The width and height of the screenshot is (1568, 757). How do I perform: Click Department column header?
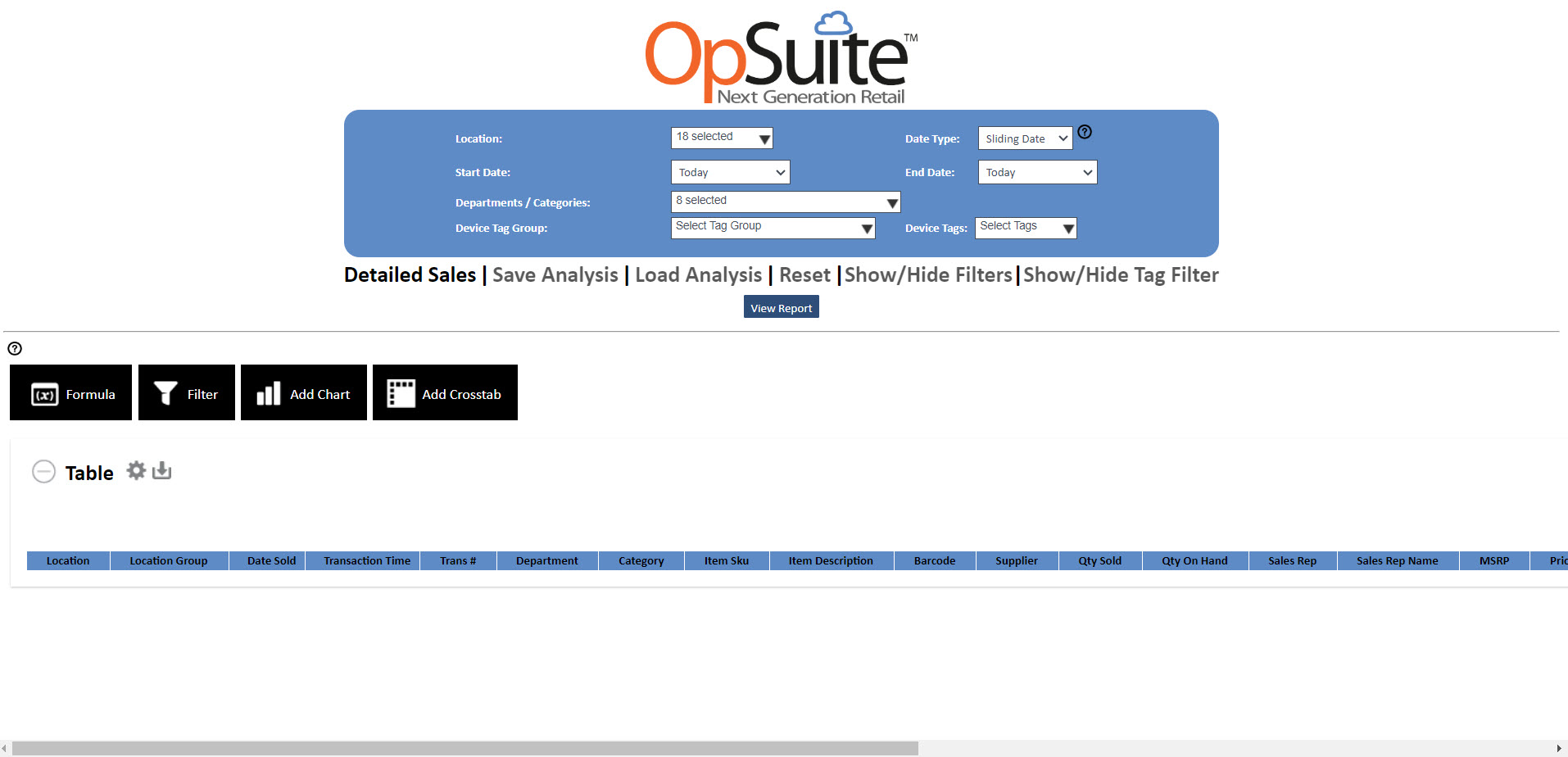(547, 560)
